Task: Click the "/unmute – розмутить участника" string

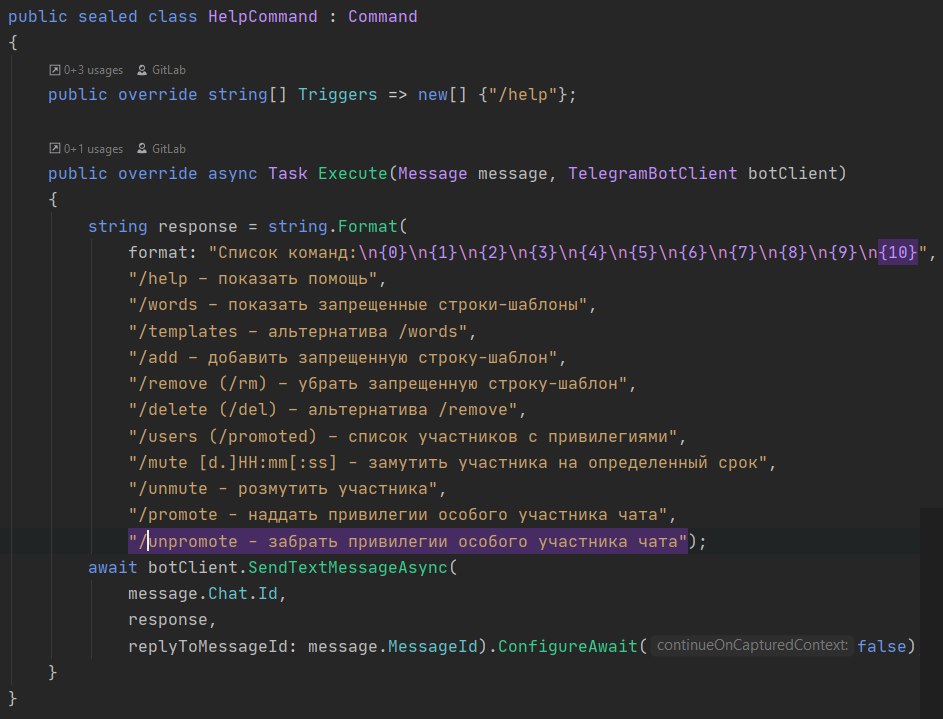Action: [x=283, y=489]
